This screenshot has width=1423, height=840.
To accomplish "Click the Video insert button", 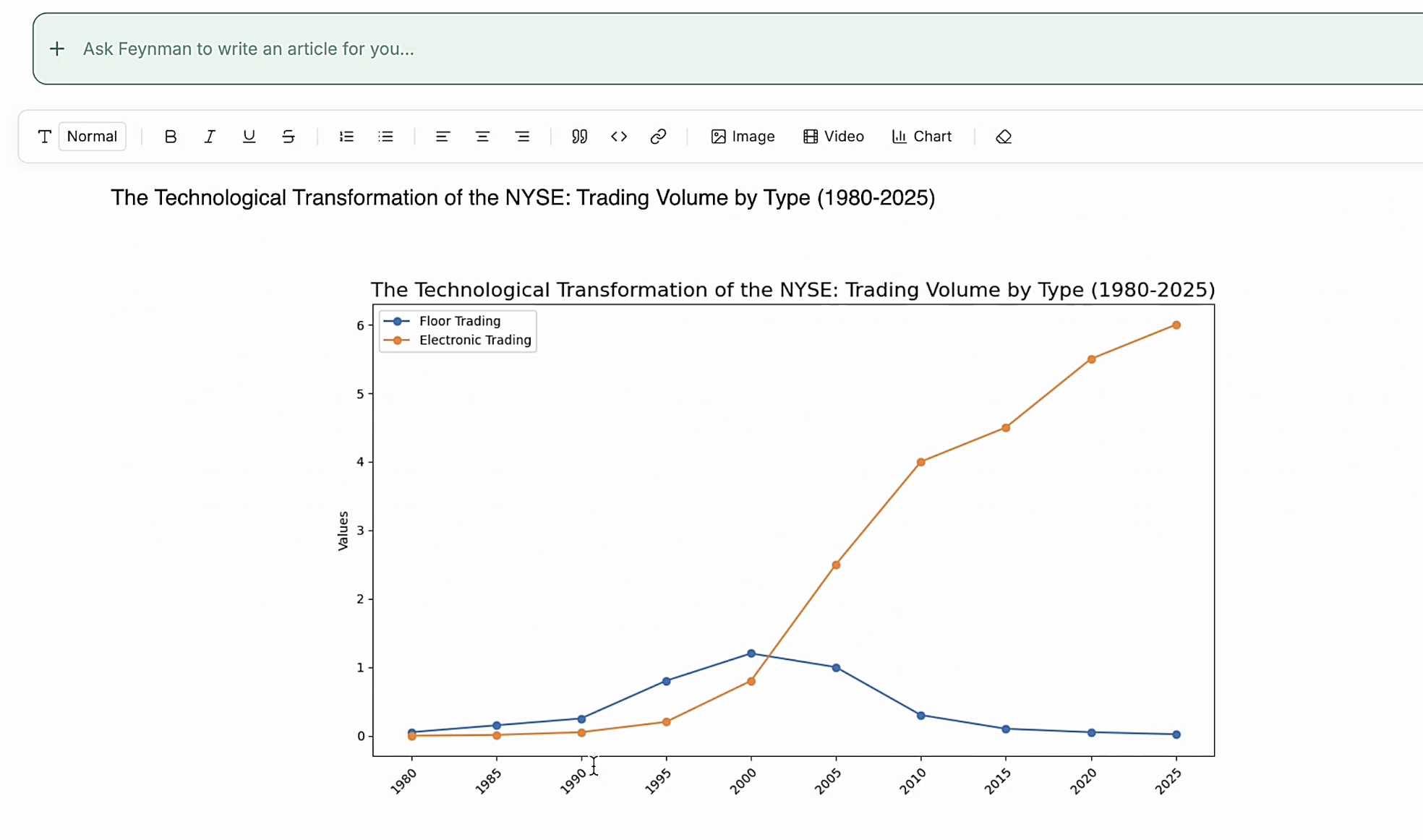I will (x=834, y=137).
